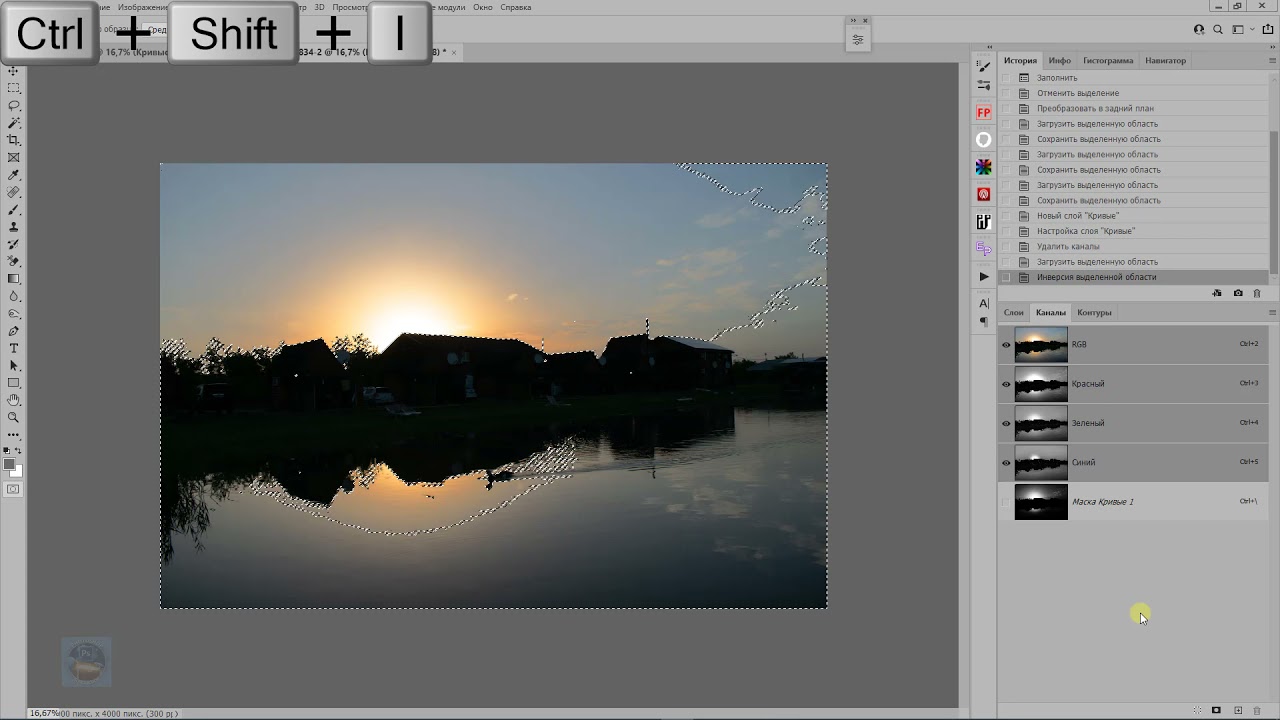The height and width of the screenshot is (720, 1280).
Task: Open the Channels panel flyout menu
Action: point(1272,313)
